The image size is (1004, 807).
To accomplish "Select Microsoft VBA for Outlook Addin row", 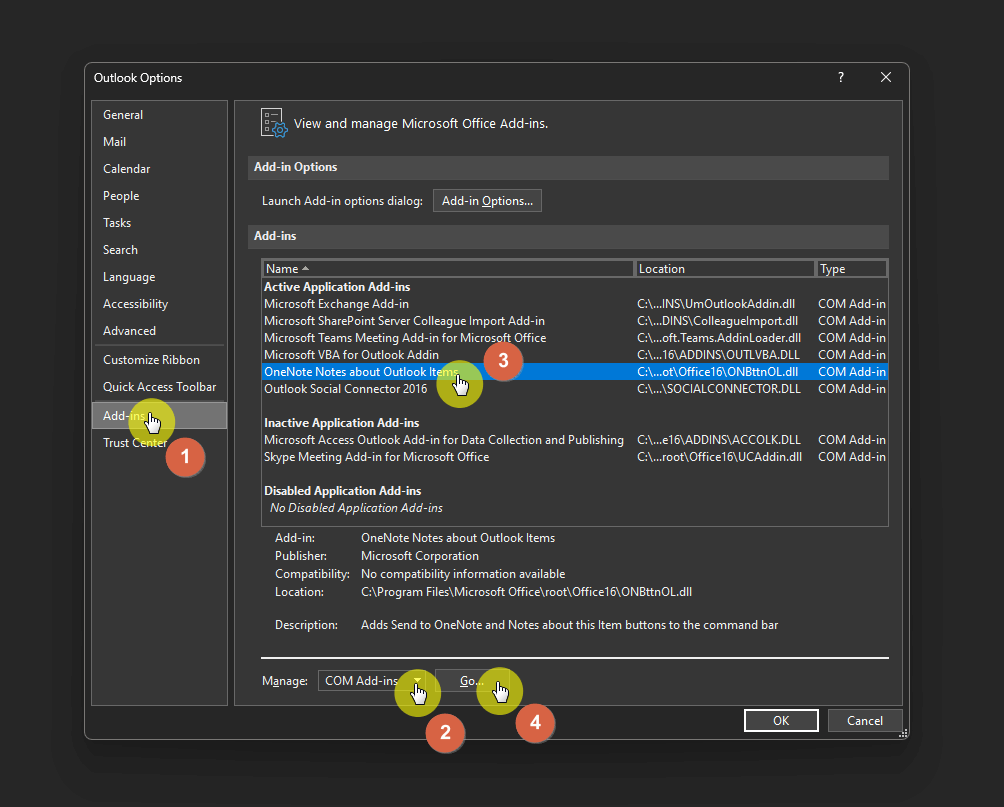I will tap(574, 354).
